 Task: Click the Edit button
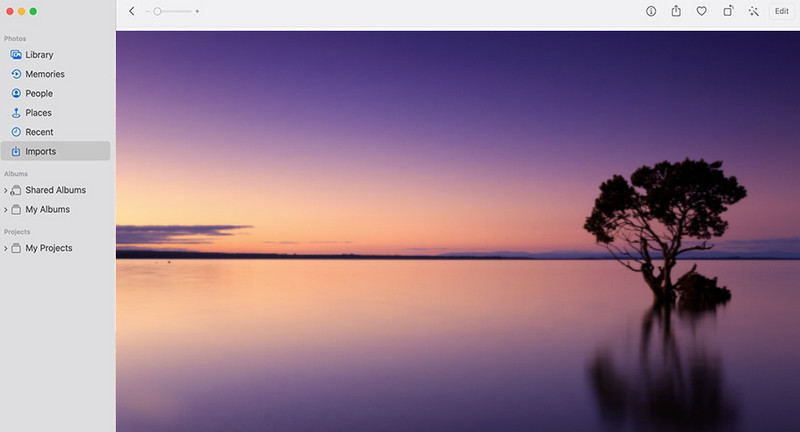(782, 11)
